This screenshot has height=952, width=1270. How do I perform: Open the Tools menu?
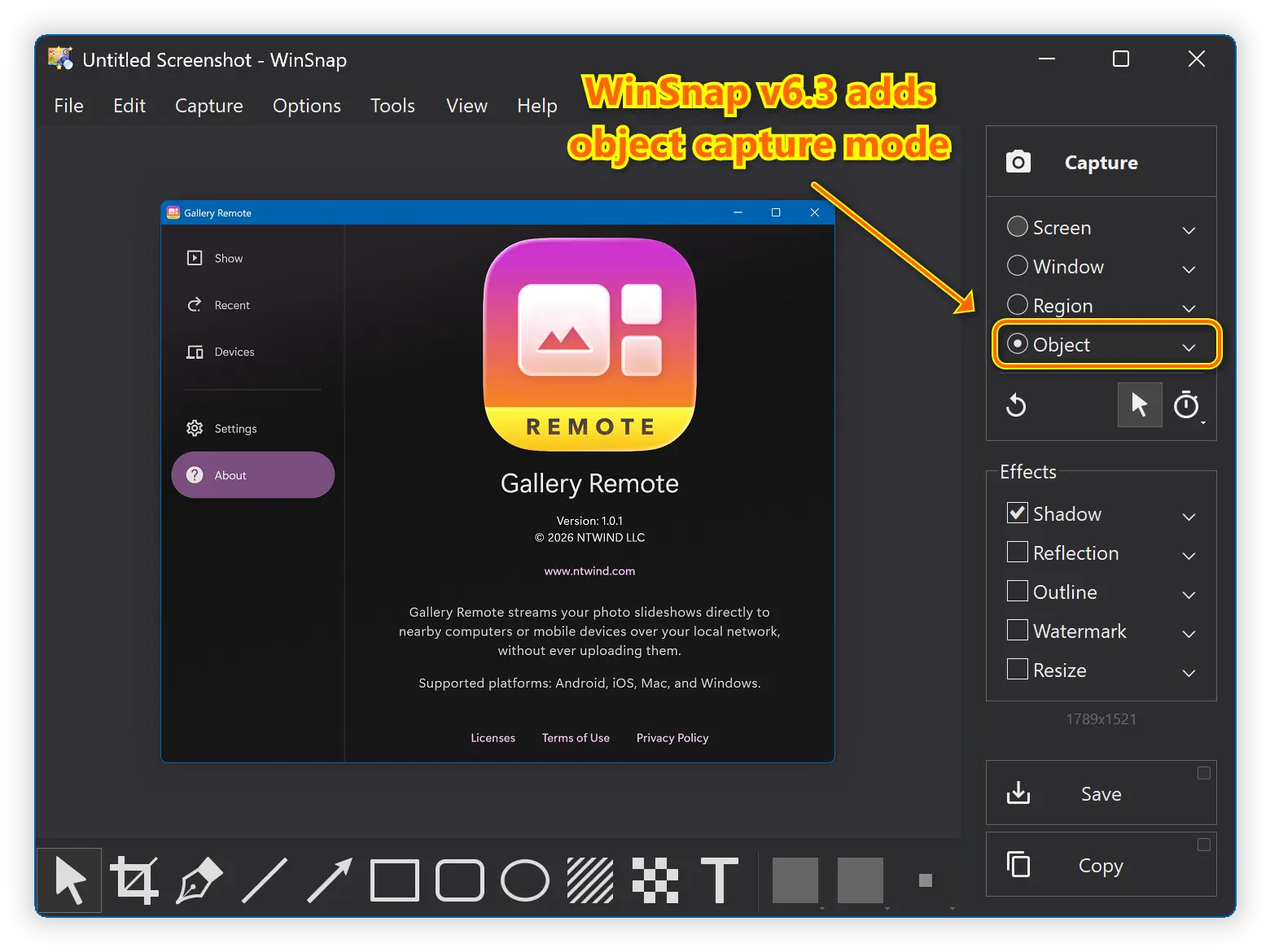tap(393, 106)
